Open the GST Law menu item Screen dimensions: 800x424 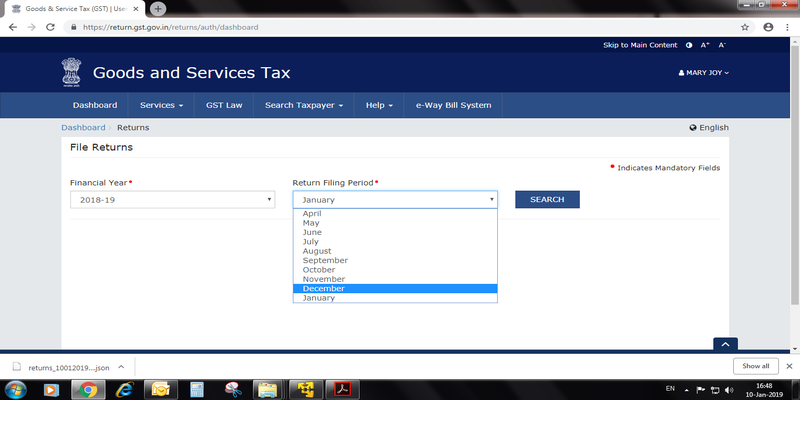(x=224, y=105)
